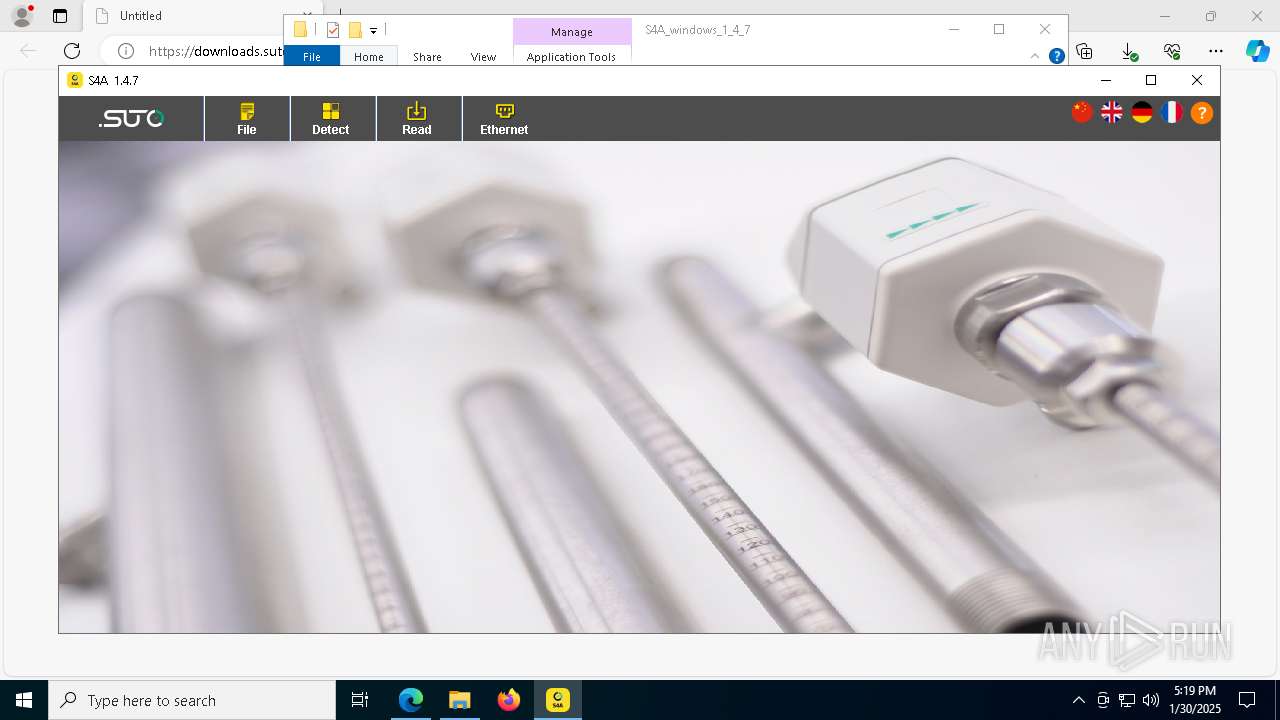Open the notification center icon
The width and height of the screenshot is (1280, 720).
tap(1247, 700)
